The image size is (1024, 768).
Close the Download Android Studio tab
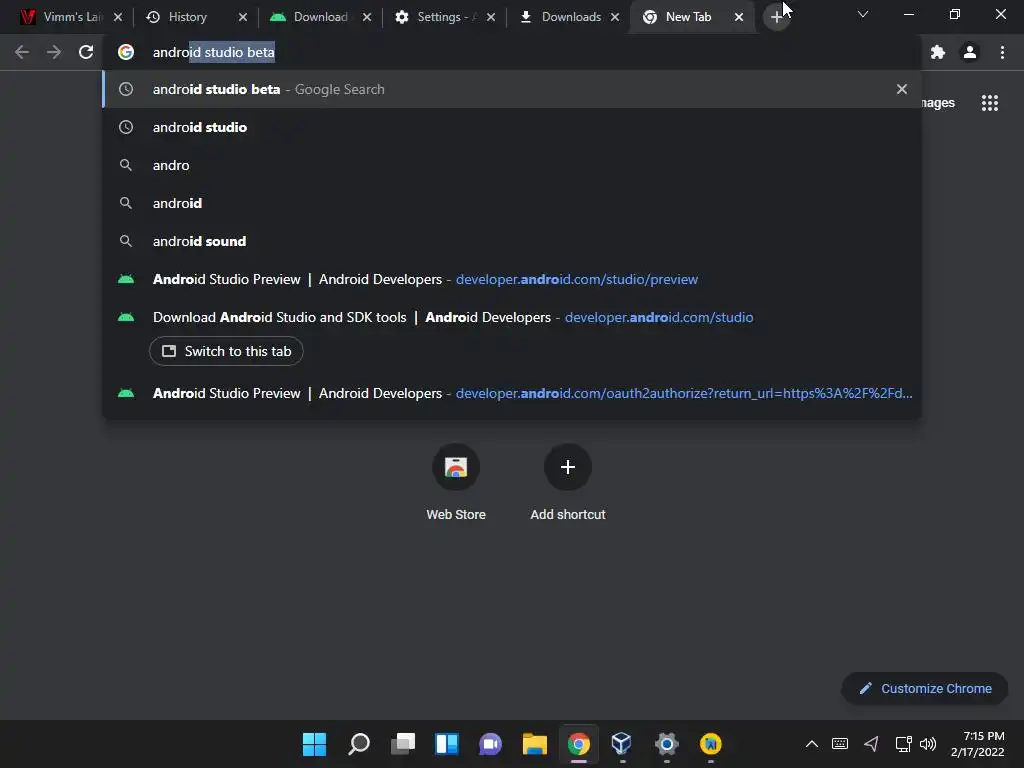[x=367, y=17]
